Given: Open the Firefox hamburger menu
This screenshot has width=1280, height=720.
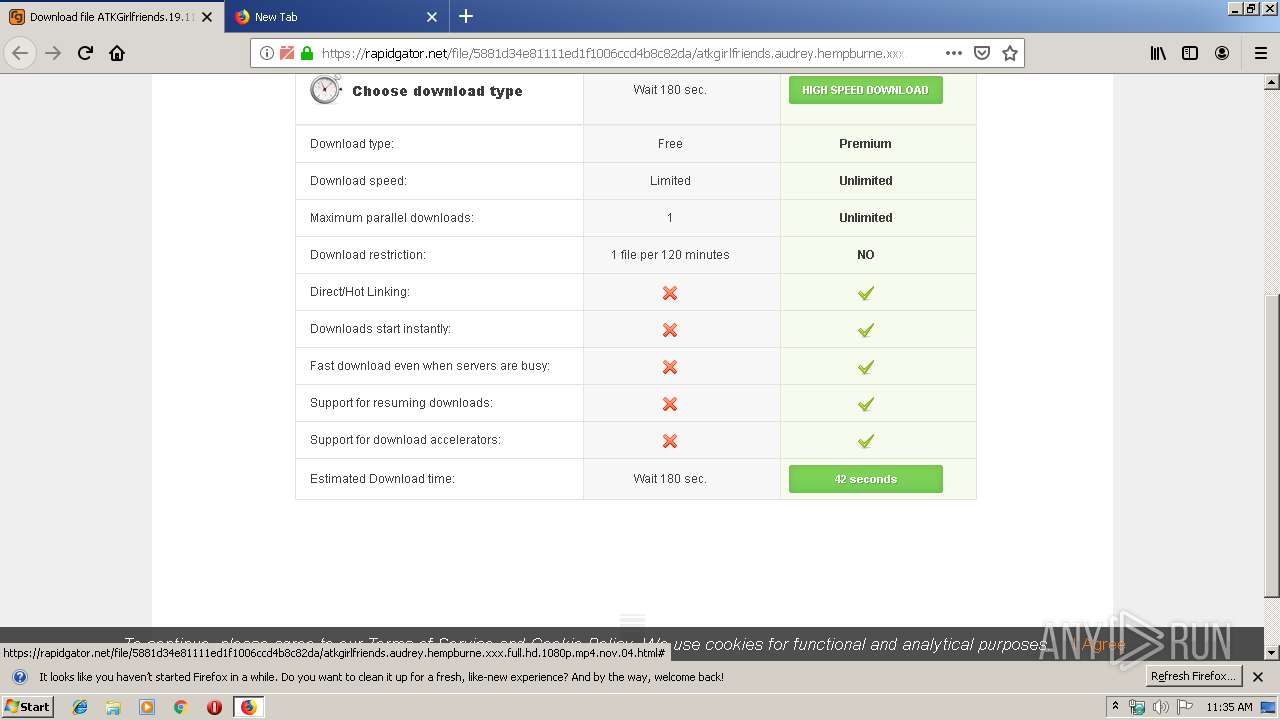Looking at the screenshot, I should (1261, 53).
